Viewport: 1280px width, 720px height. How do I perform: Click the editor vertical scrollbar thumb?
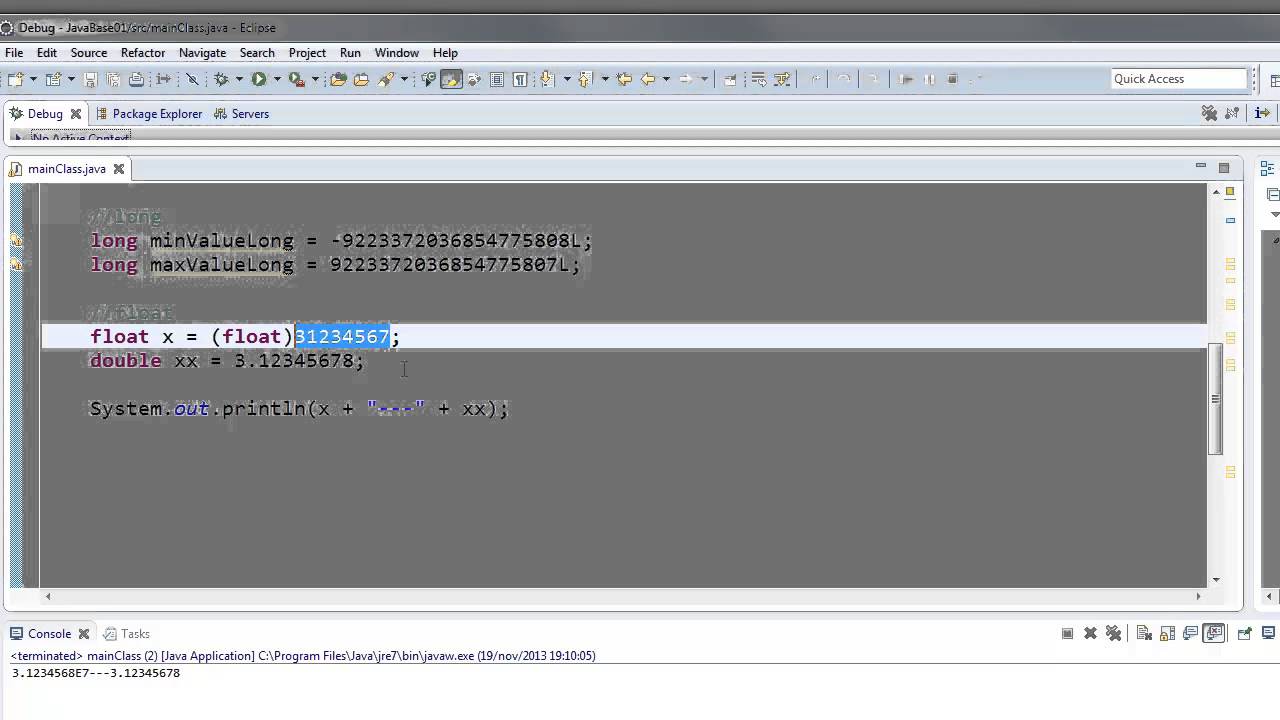[1215, 398]
